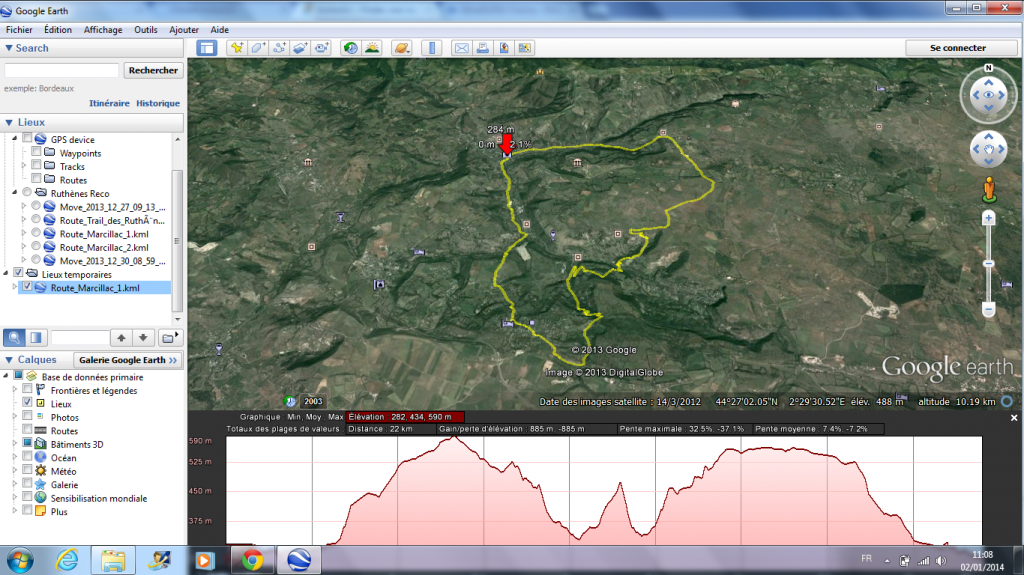The width and height of the screenshot is (1024, 575).
Task: Click the search text input field
Action: (x=61, y=70)
